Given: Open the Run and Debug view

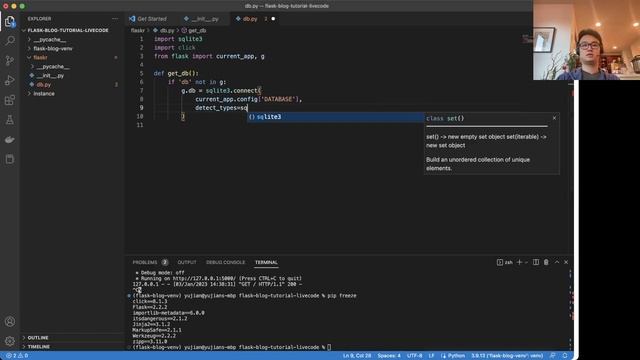Looking at the screenshot, I should (x=10, y=80).
